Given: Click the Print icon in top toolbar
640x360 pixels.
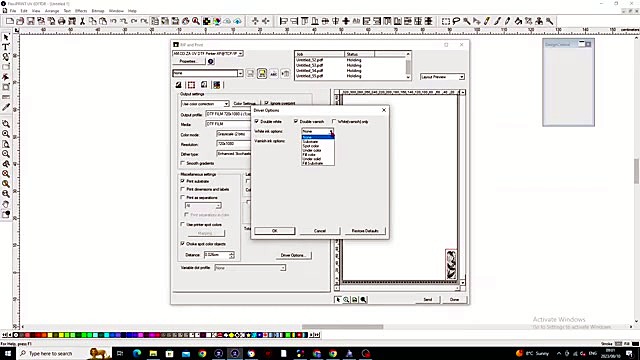Looking at the screenshot, I should coord(62,21).
